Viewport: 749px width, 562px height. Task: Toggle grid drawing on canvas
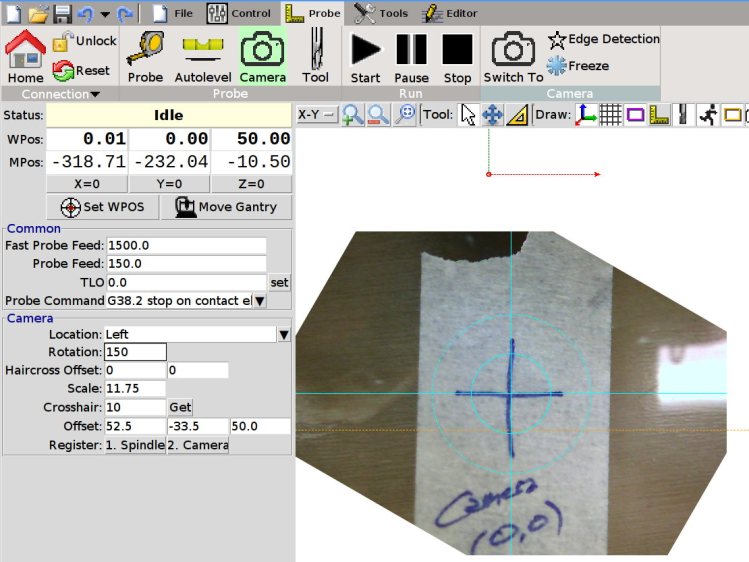tap(610, 115)
